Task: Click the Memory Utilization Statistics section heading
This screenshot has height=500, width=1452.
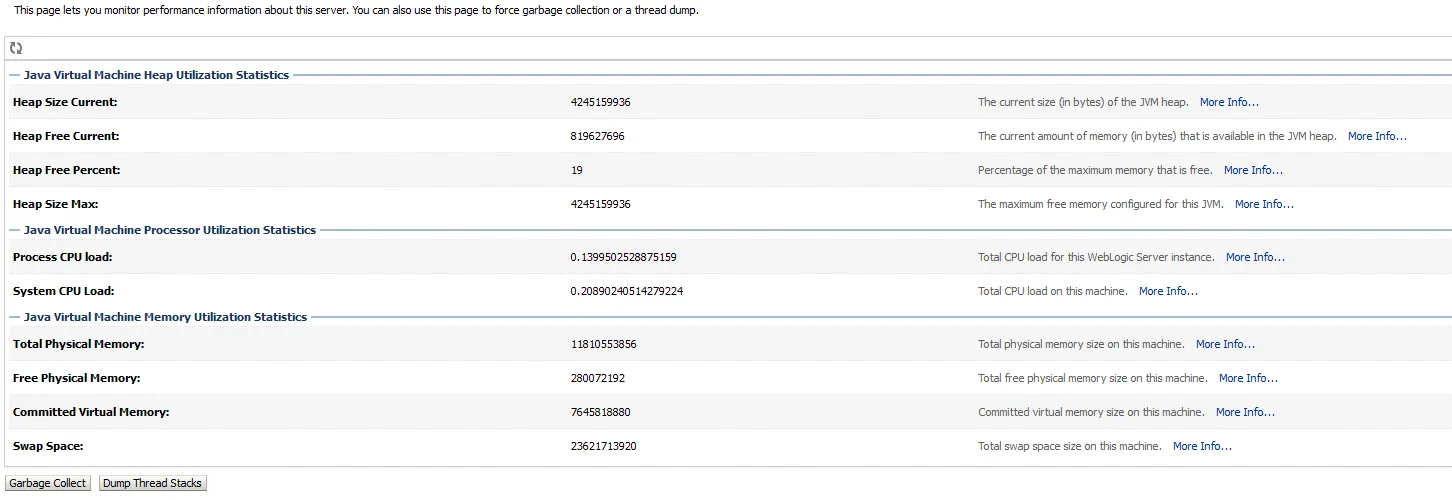Action: (x=165, y=317)
